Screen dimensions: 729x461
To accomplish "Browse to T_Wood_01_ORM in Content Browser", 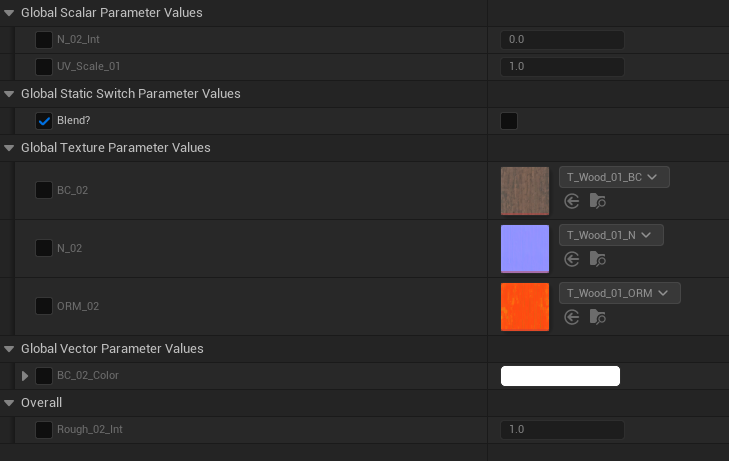I will point(597,317).
